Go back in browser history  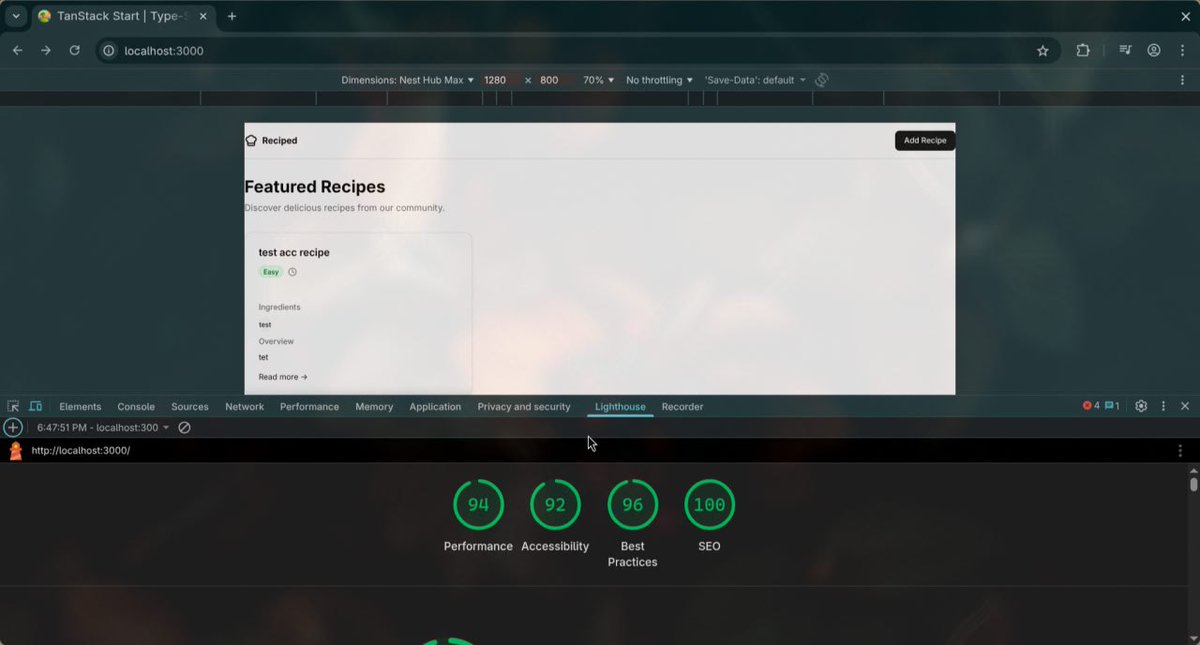(17, 50)
